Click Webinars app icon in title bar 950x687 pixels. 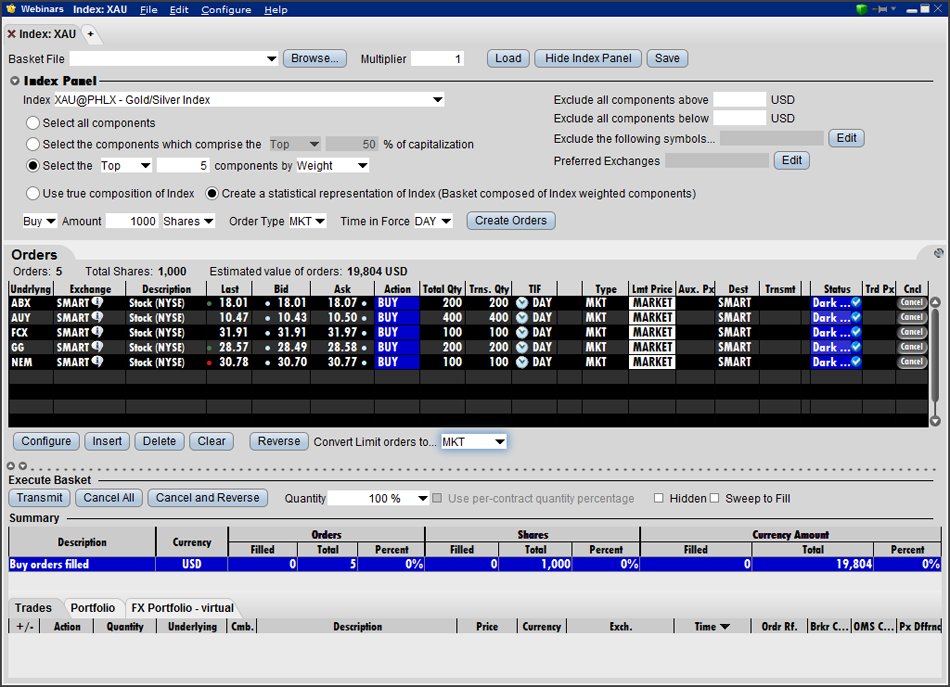11,9
